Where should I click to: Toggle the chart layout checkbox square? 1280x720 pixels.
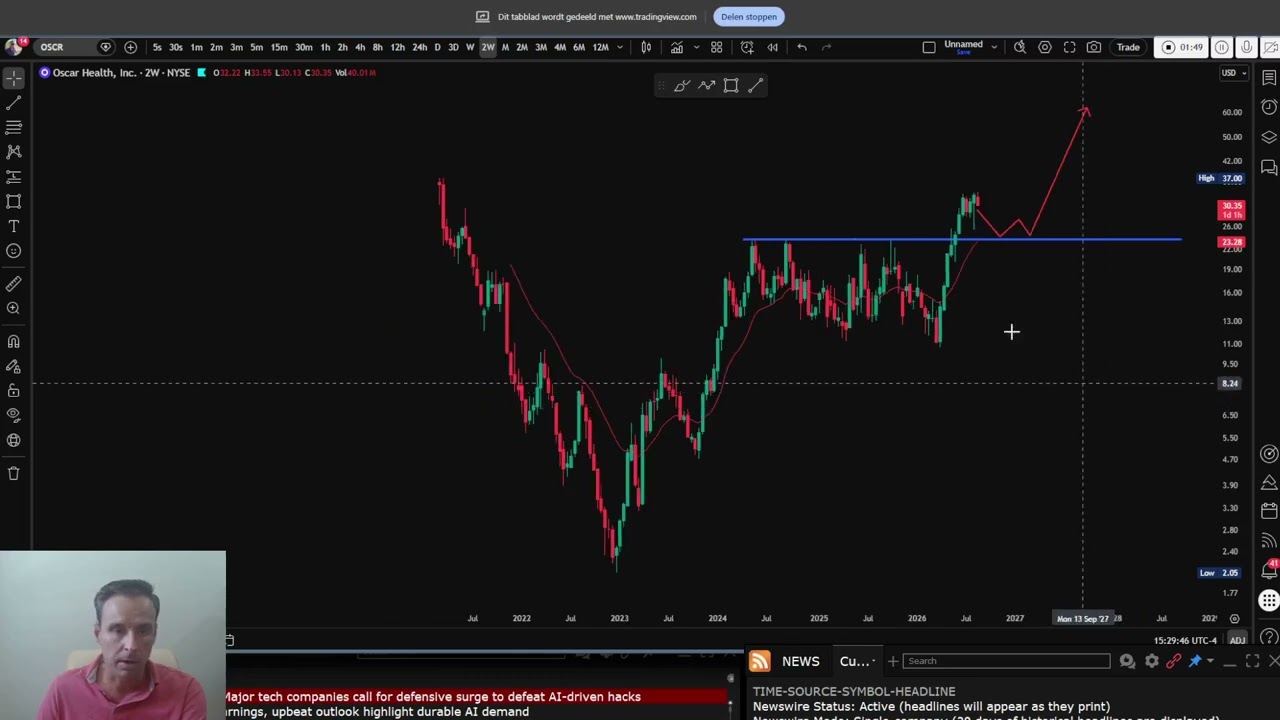click(x=929, y=47)
